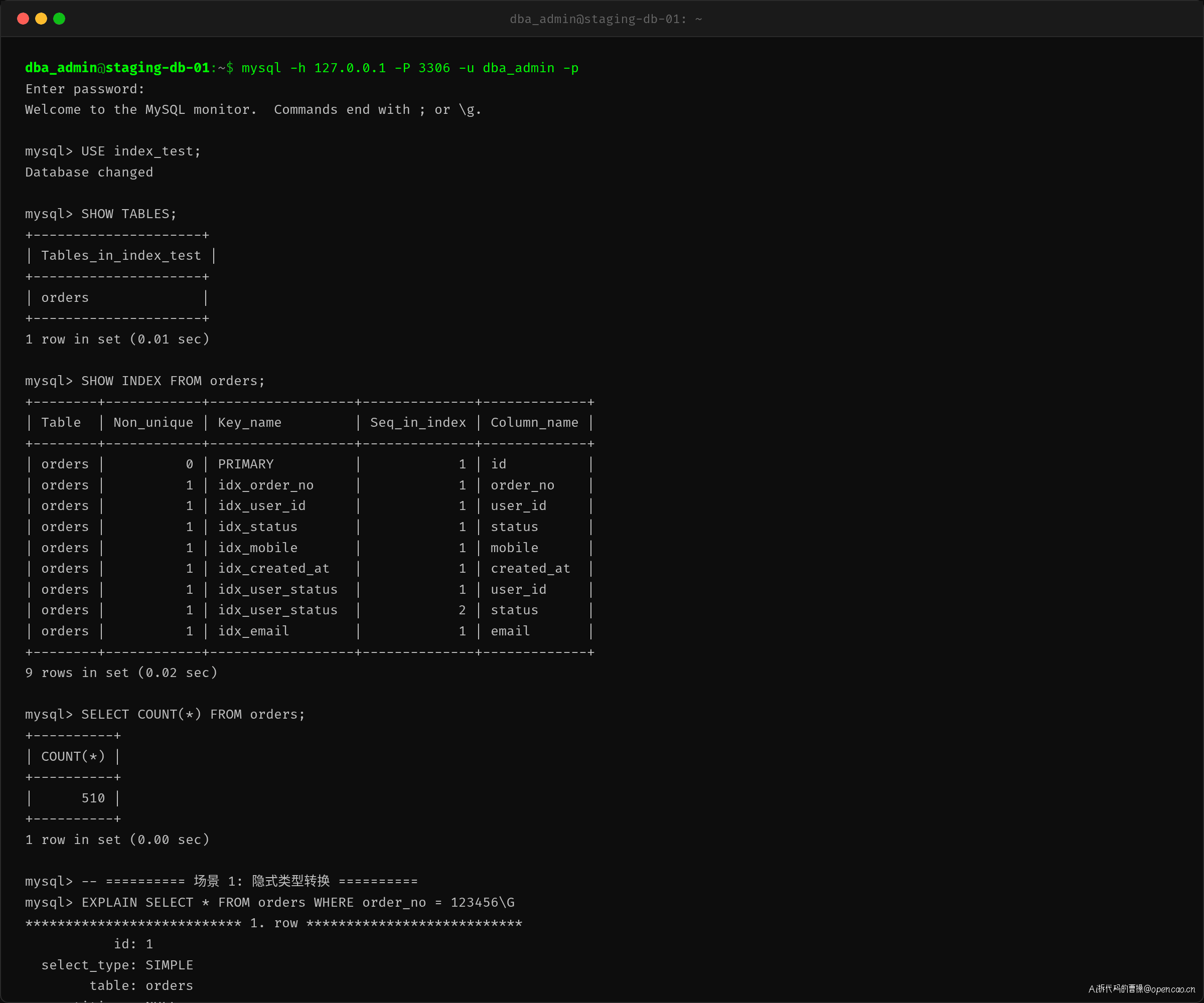Click '1 row in set (0.00 sec)'
Image resolution: width=1204 pixels, height=1003 pixels.
click(x=117, y=840)
